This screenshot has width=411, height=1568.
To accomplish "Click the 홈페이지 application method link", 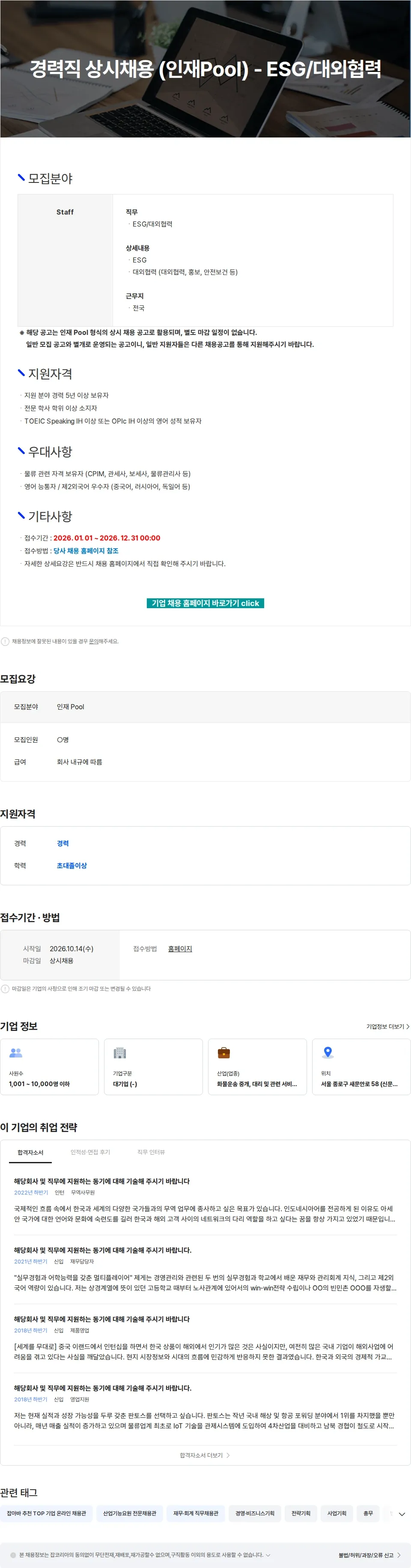I will point(180,948).
